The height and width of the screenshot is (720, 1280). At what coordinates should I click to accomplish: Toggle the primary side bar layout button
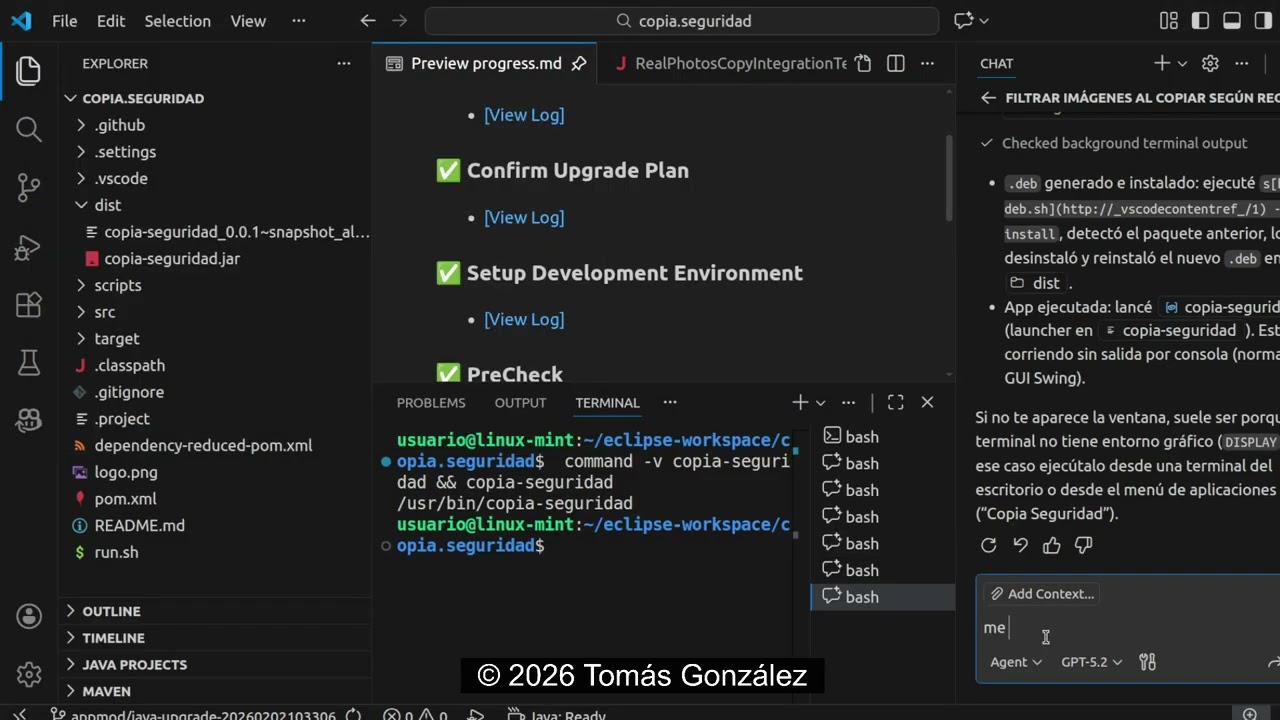tap(1201, 21)
